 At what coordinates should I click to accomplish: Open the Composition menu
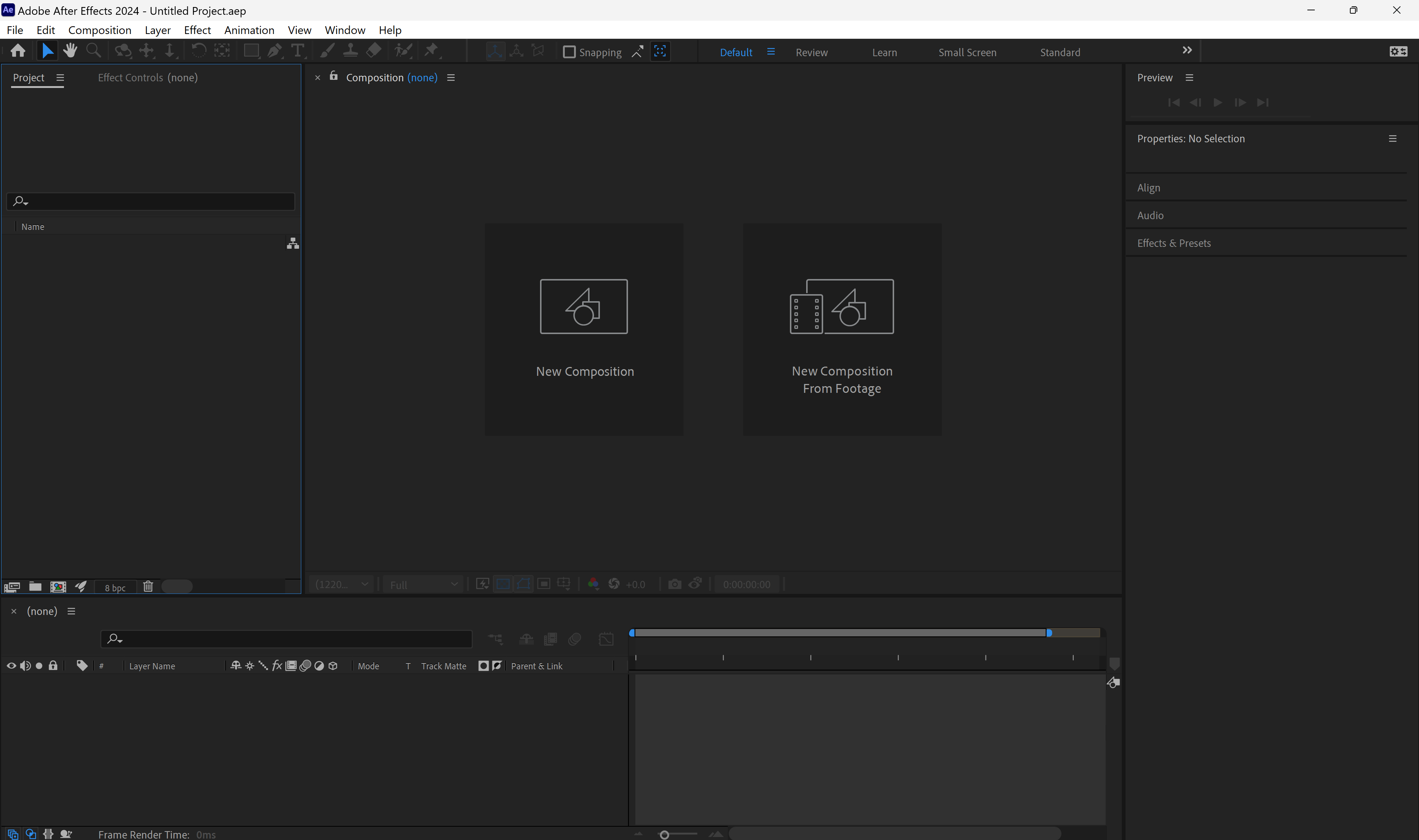pyautogui.click(x=99, y=30)
